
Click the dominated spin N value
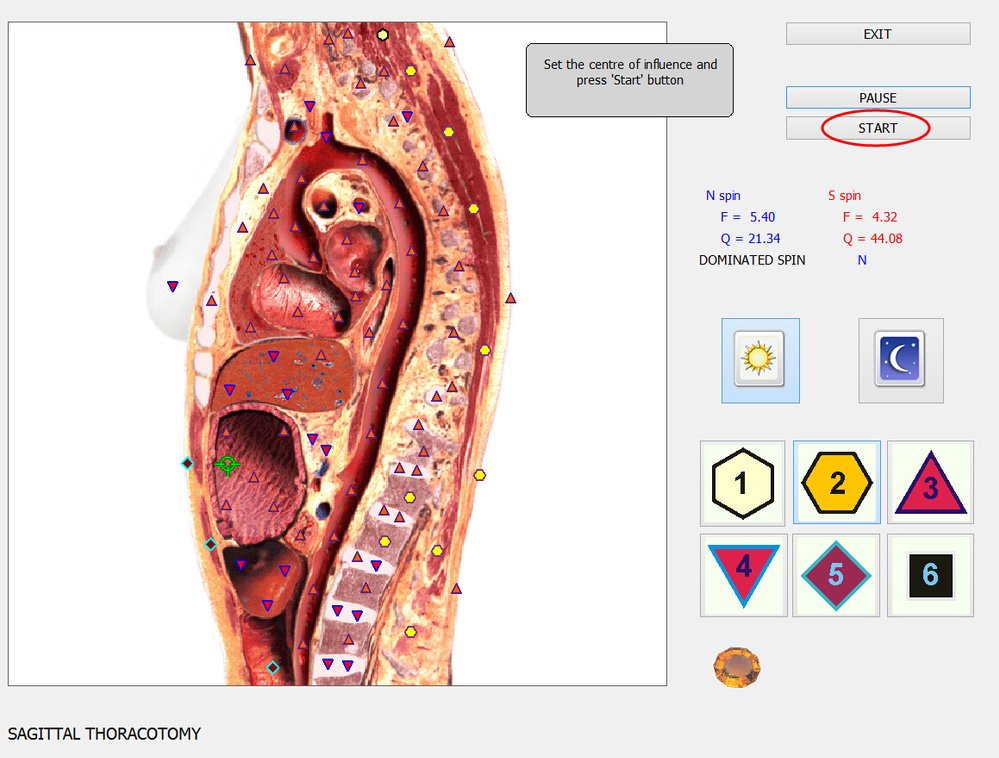[862, 260]
